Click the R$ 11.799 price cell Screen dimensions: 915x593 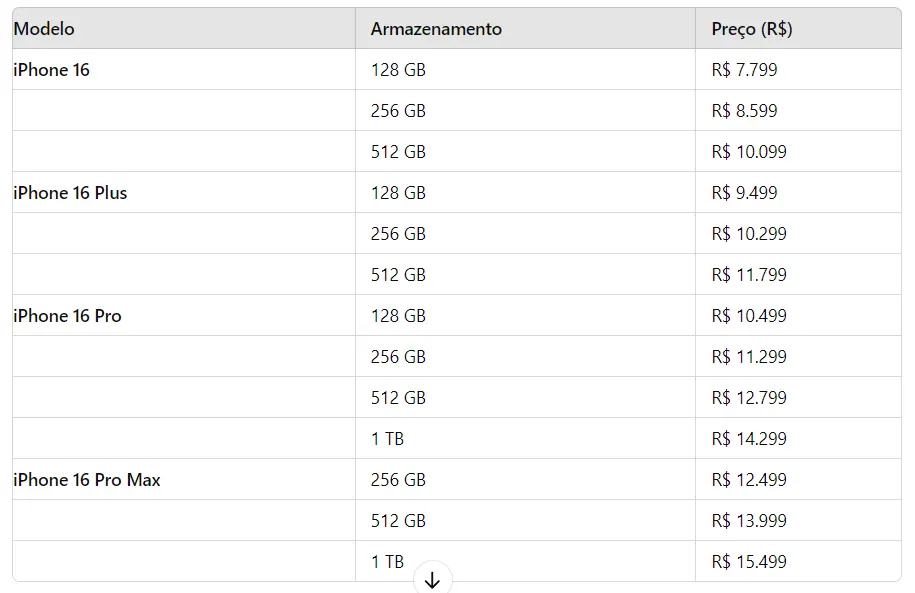pos(798,274)
